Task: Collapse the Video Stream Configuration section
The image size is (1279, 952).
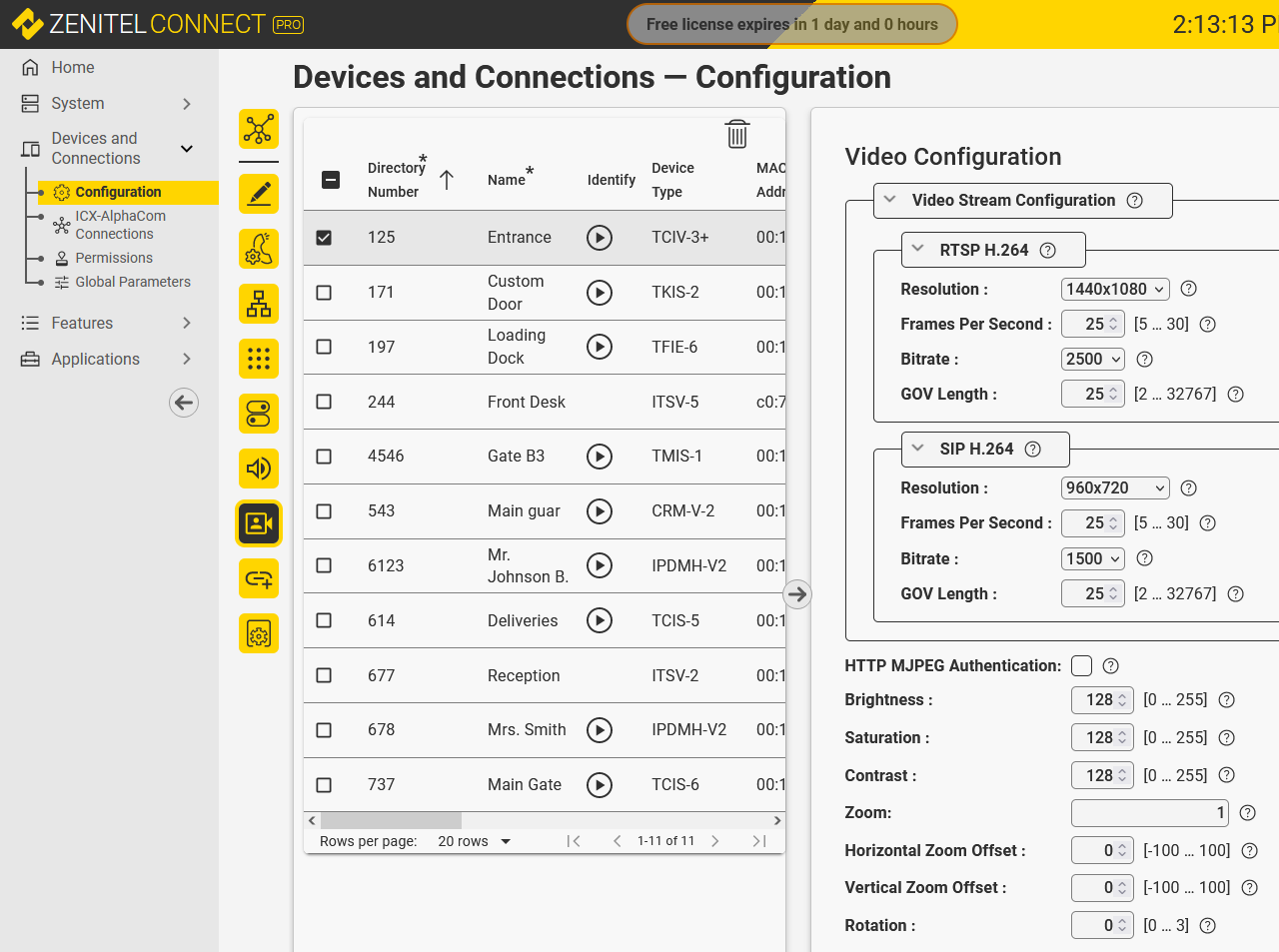Action: [890, 200]
